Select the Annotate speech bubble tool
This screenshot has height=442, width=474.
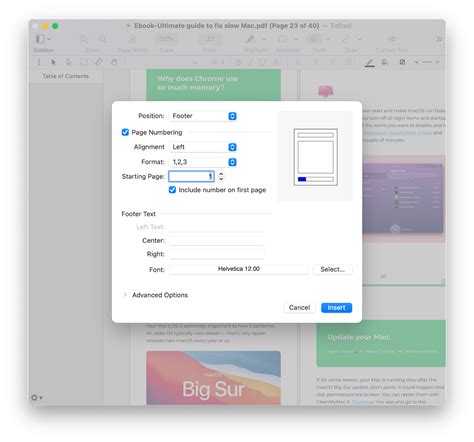point(282,39)
